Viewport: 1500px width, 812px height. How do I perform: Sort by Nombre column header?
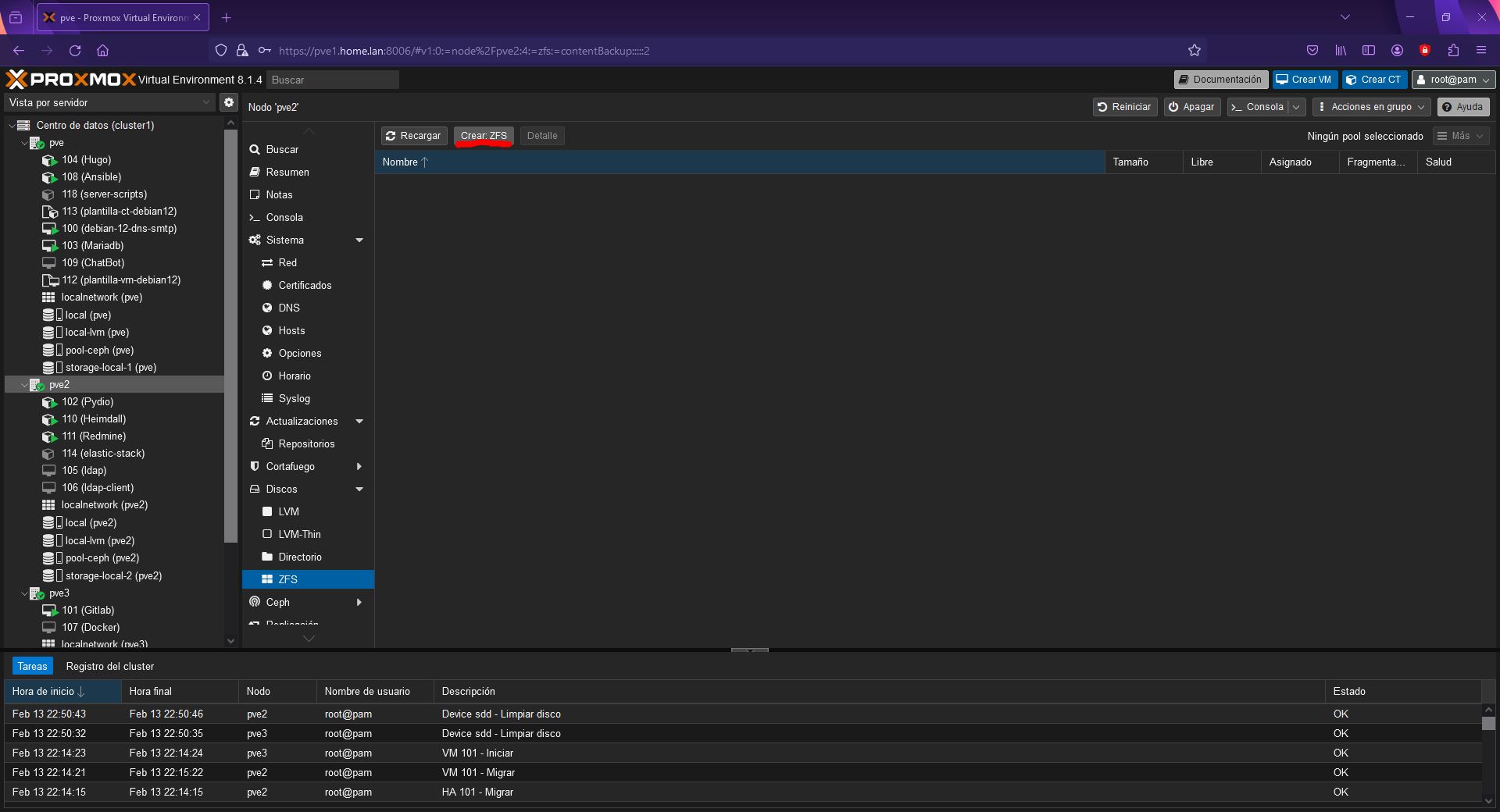739,162
